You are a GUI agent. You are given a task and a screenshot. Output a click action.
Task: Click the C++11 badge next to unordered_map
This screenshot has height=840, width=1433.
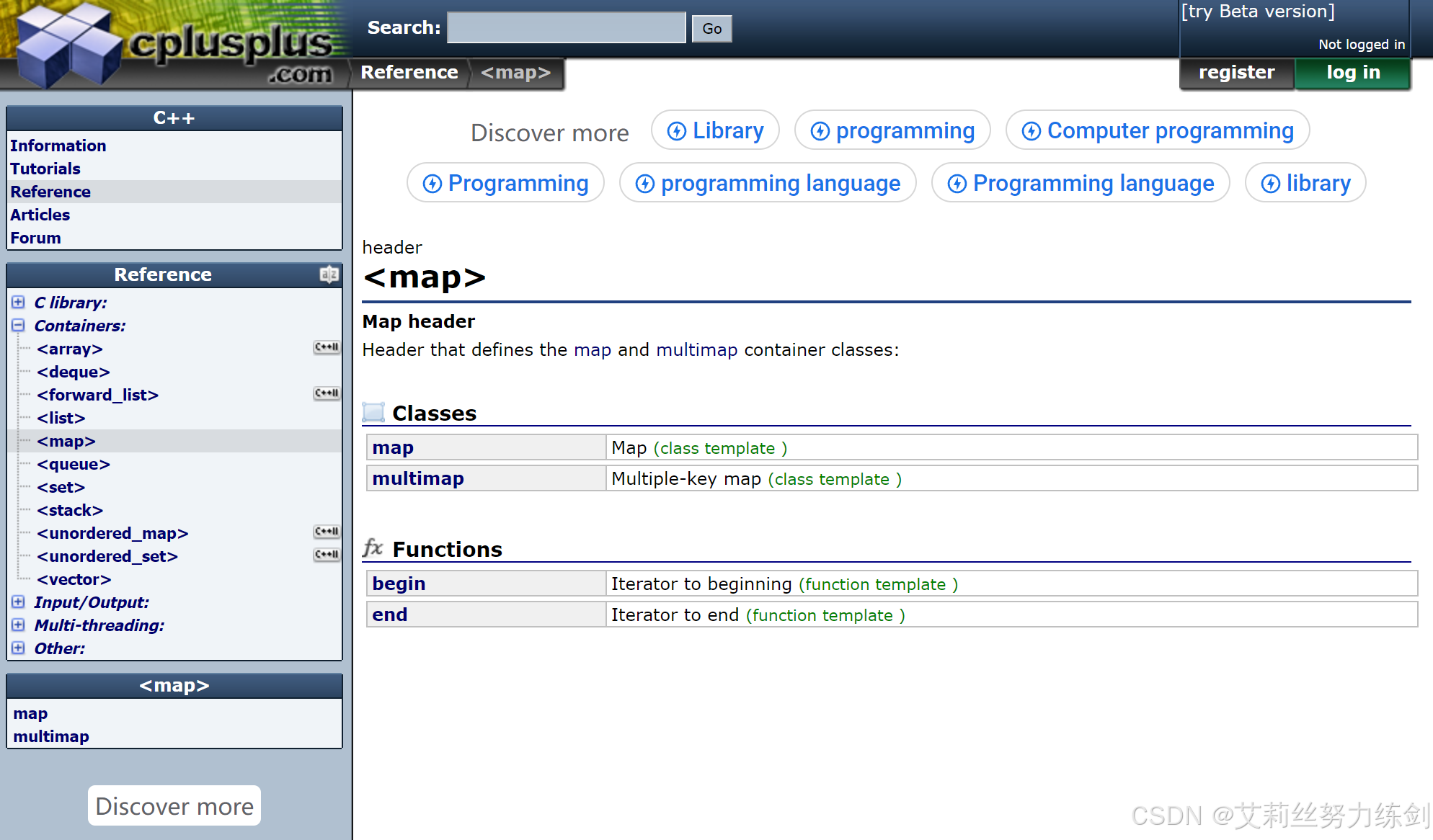tap(326, 532)
